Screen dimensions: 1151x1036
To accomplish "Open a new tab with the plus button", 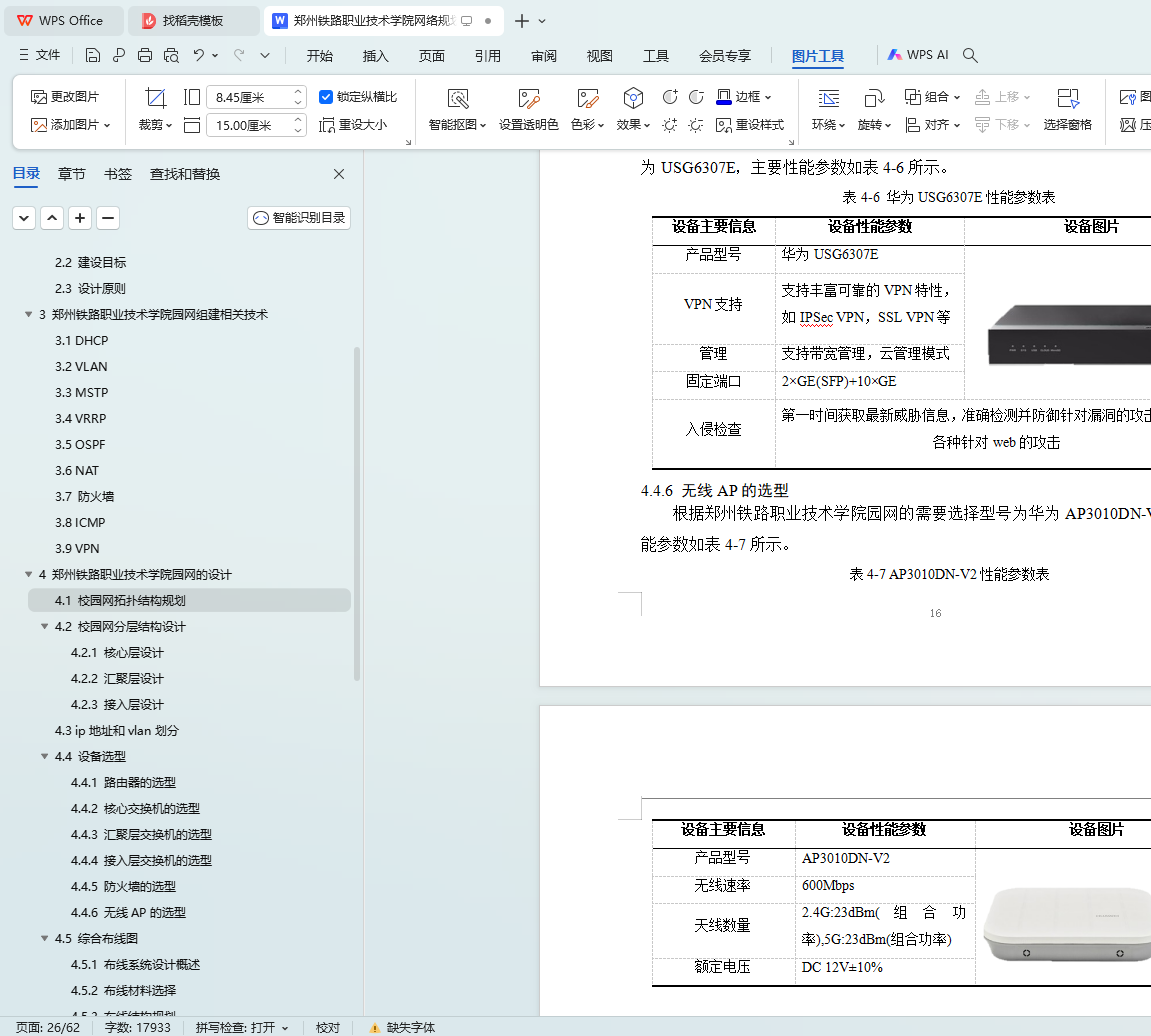I will click(x=522, y=21).
